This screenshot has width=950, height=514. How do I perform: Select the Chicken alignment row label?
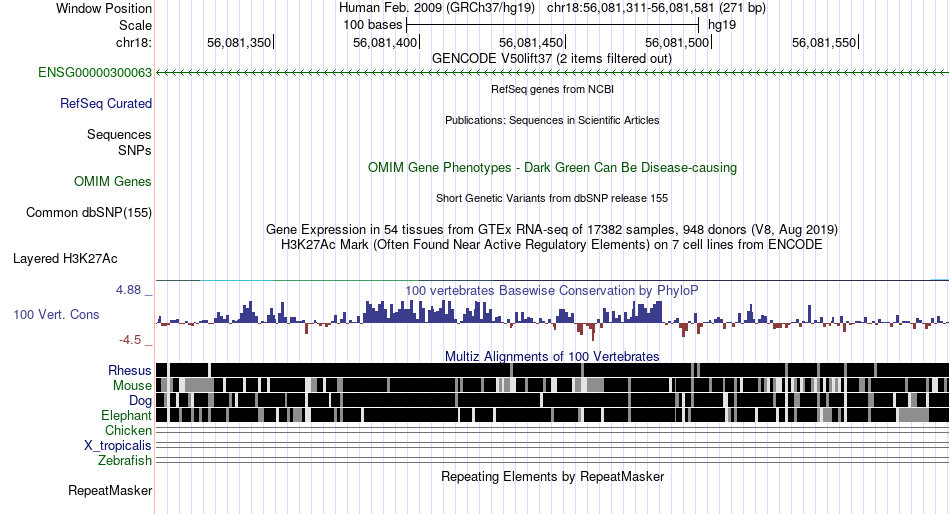128,430
